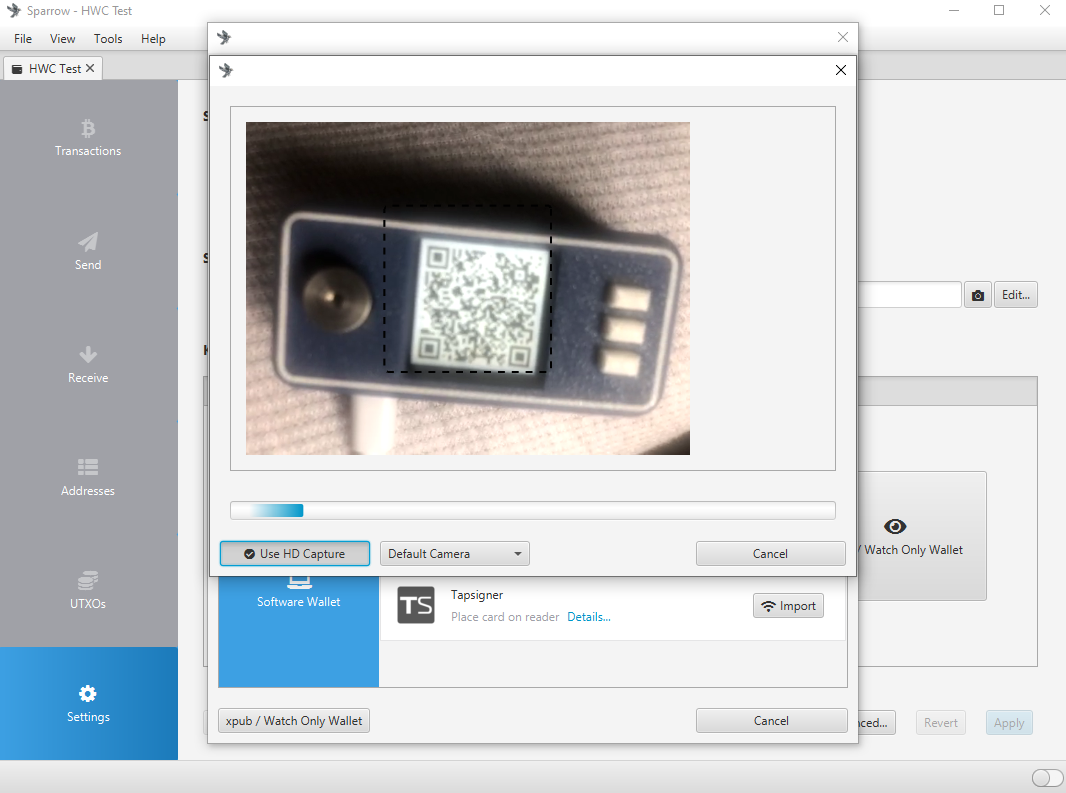The width and height of the screenshot is (1066, 793).
Task: Close the HWC Test wallet tab
Action: tap(90, 68)
